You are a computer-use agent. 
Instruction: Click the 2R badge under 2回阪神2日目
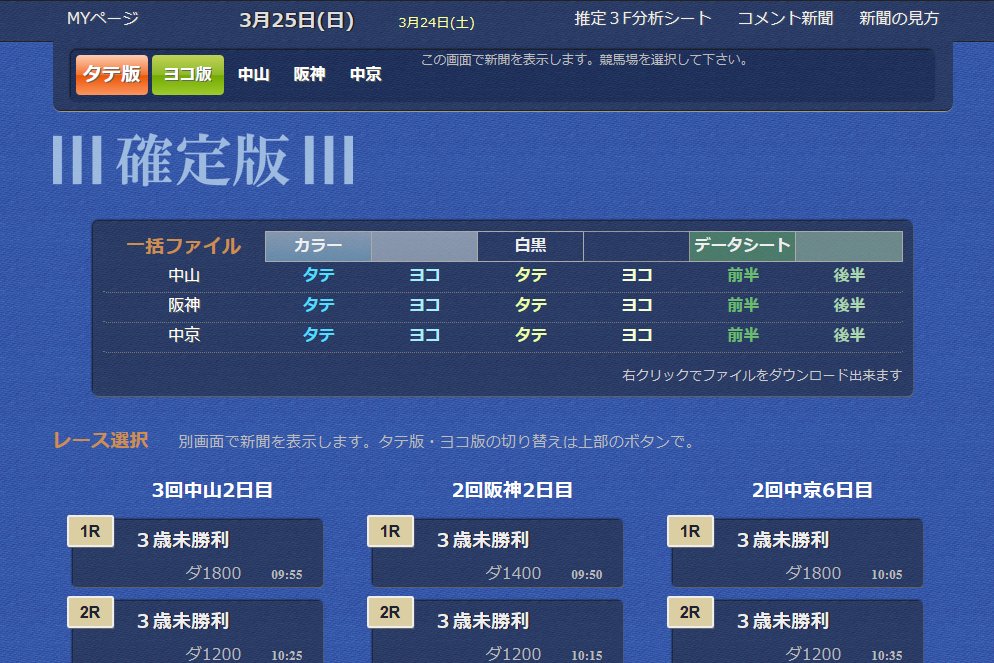[x=390, y=612]
